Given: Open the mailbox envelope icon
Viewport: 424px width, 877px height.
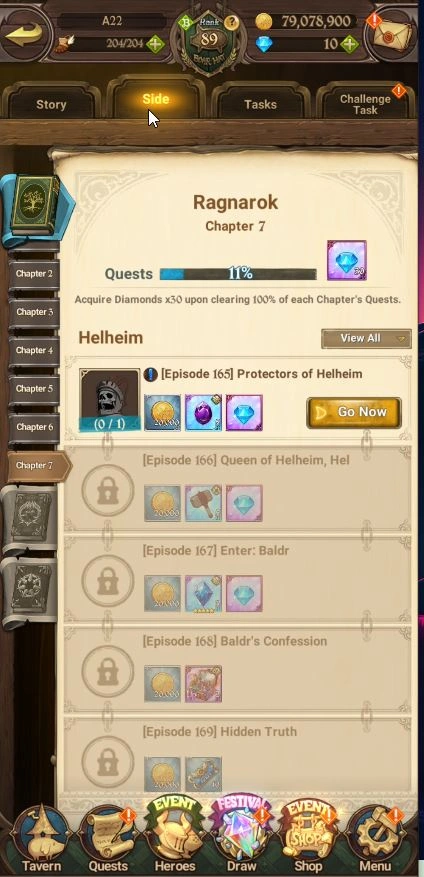Looking at the screenshot, I should (393, 35).
